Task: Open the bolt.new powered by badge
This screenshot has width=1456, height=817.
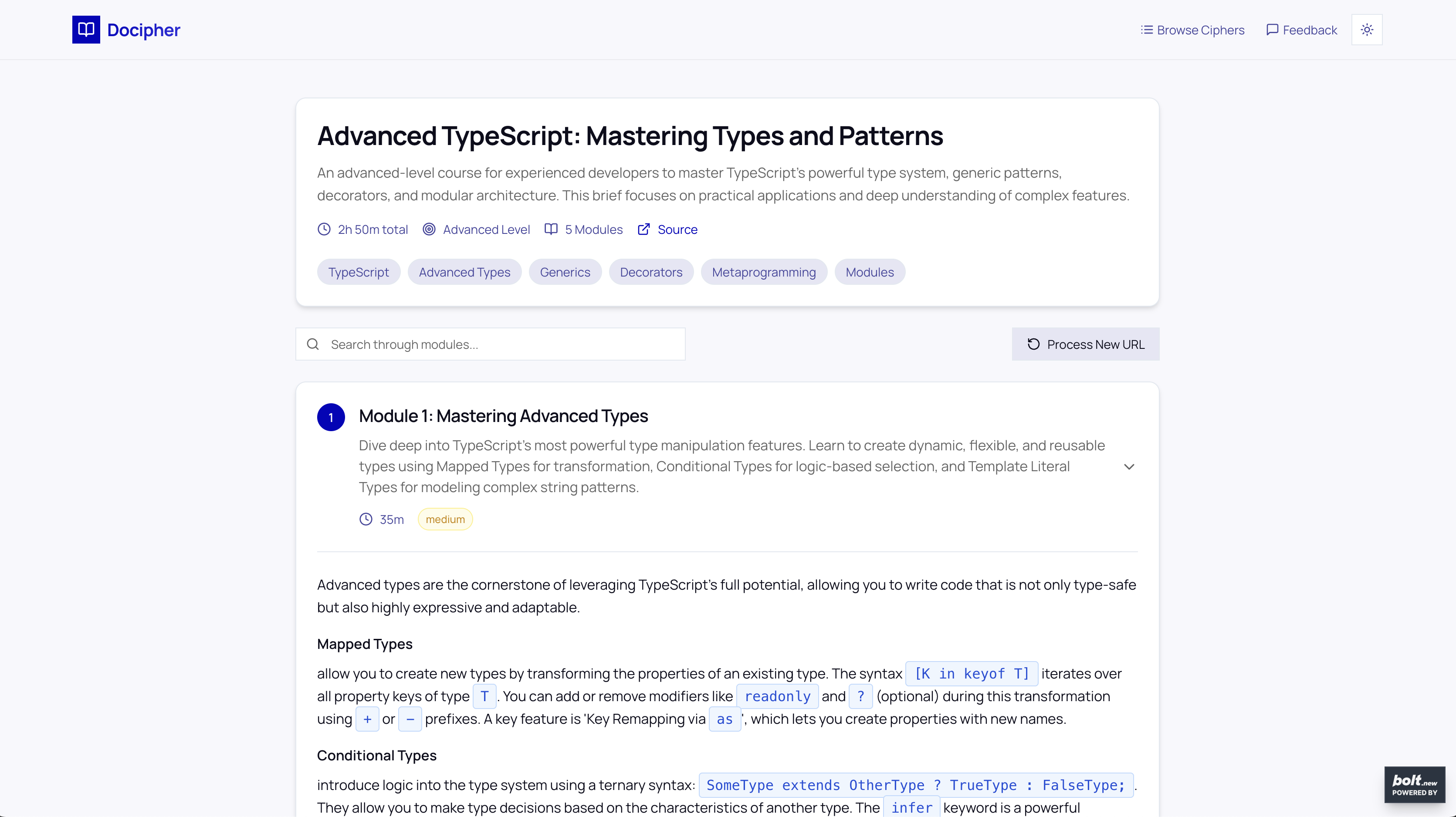Action: [1414, 784]
